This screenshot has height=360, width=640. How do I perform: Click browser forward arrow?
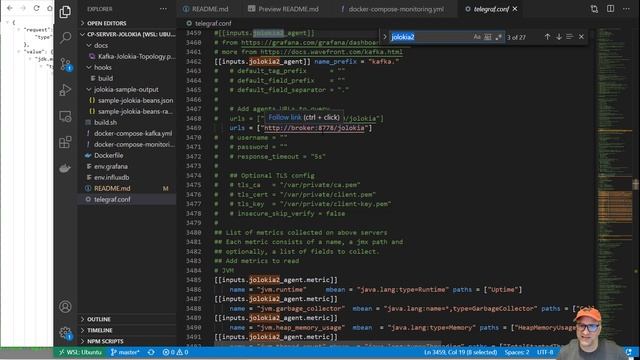23,8
